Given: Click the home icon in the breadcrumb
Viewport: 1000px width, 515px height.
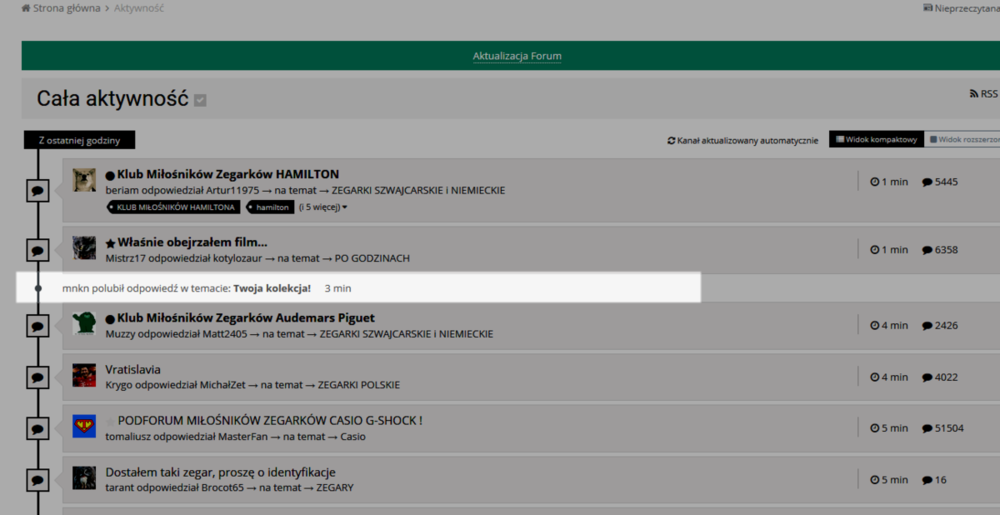Looking at the screenshot, I should click(x=26, y=8).
